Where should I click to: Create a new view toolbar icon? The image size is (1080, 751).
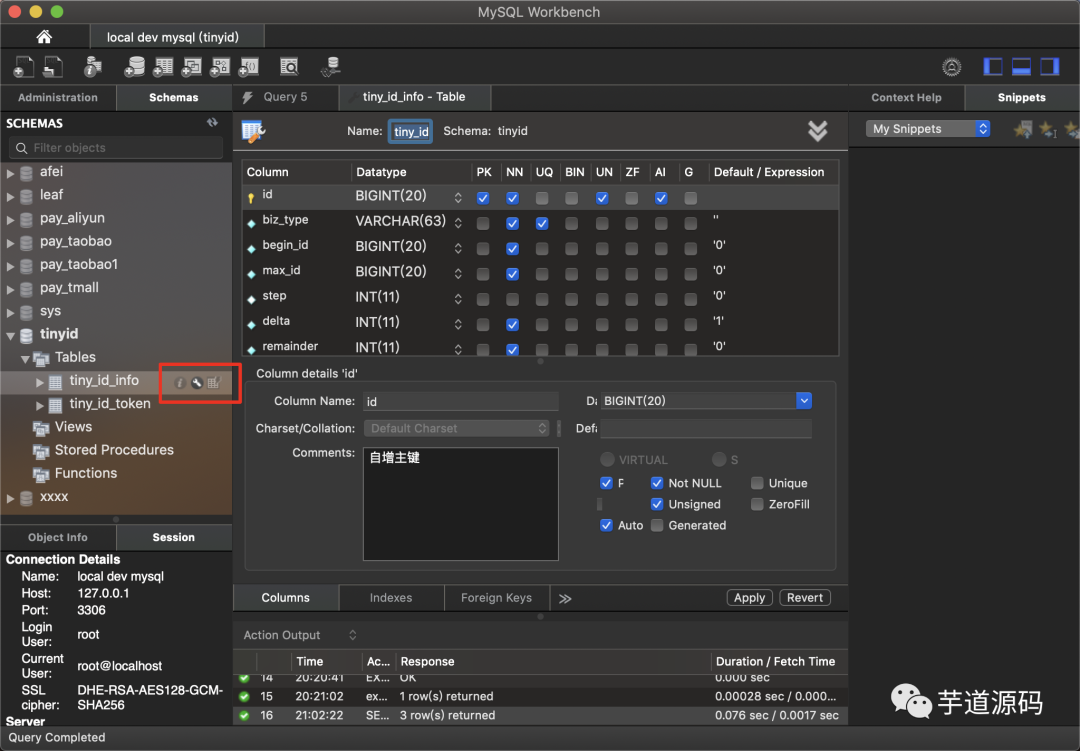(191, 67)
